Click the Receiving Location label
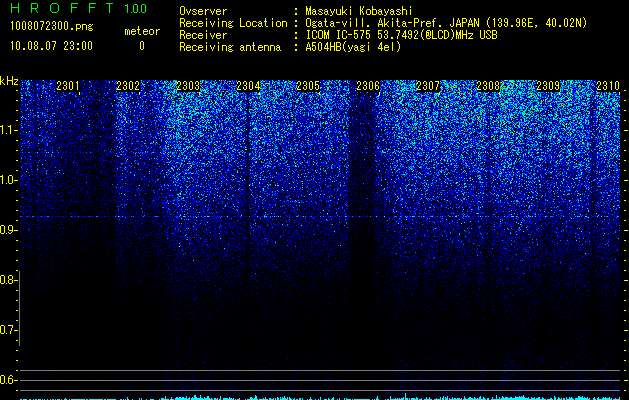The width and height of the screenshot is (629, 400). (233, 23)
